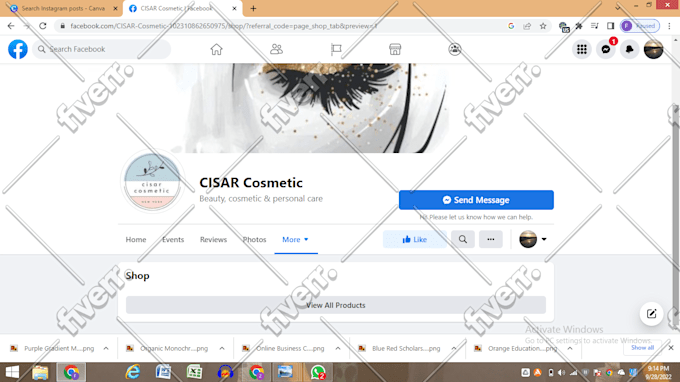Click the Google icon in address bar
The image size is (680, 382).
(511, 26)
